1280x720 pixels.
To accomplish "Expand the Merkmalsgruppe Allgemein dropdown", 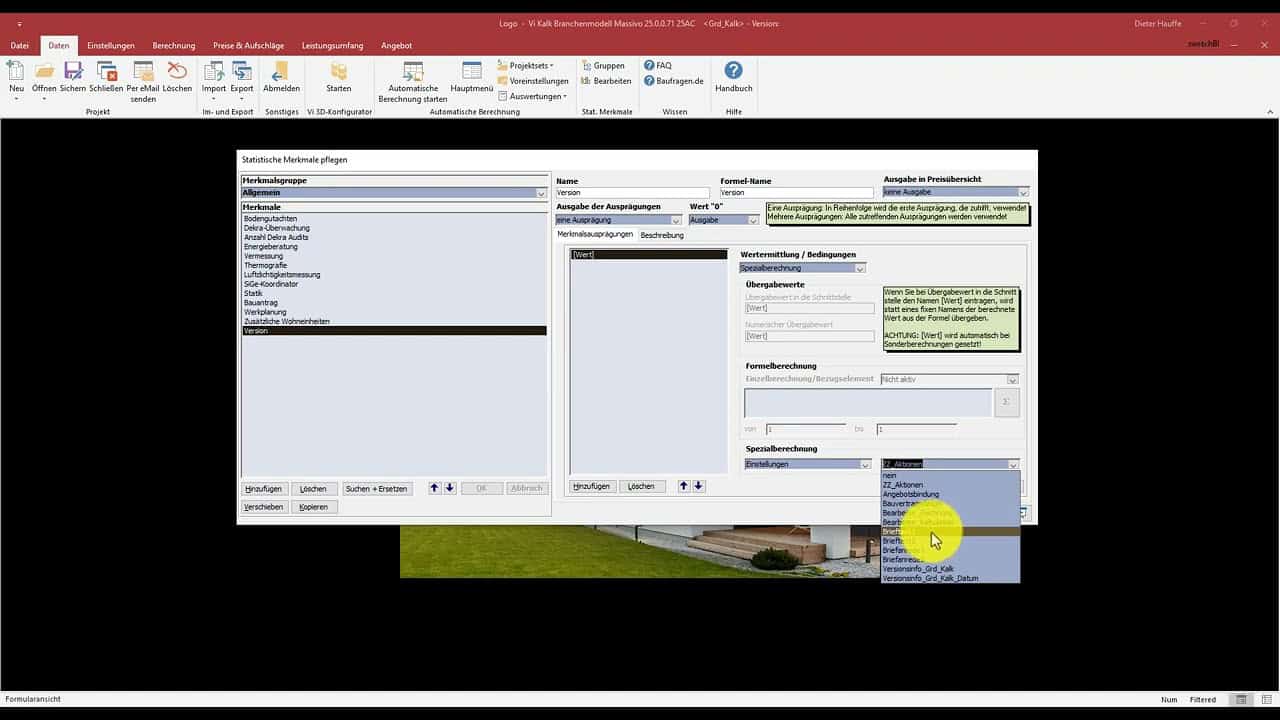I will click(541, 193).
